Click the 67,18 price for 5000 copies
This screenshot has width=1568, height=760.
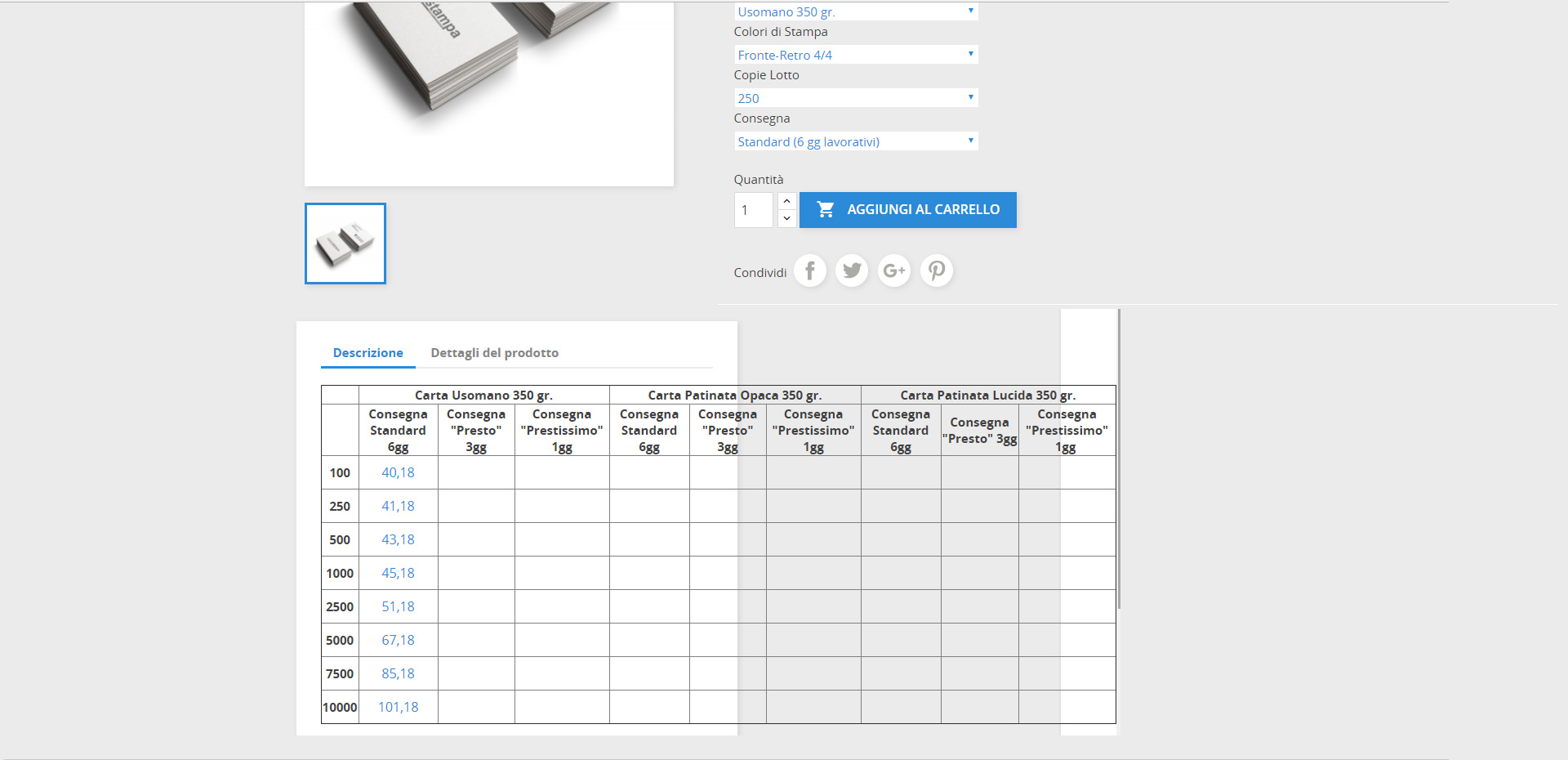(398, 640)
